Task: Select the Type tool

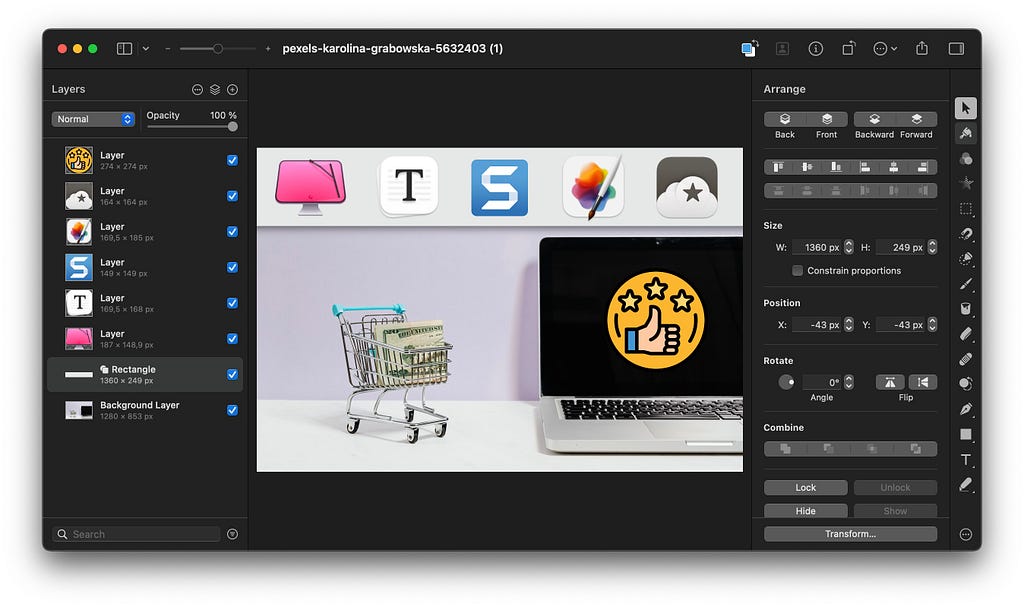Action: coord(966,459)
